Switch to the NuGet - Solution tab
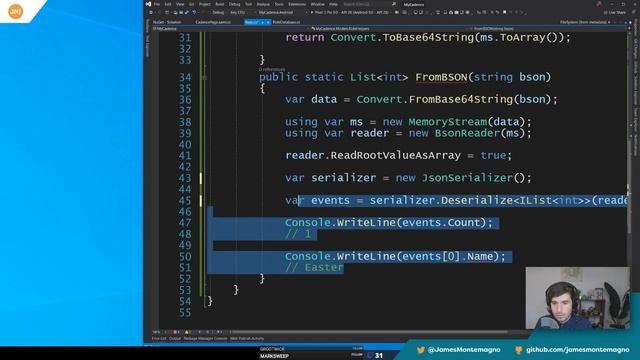This screenshot has width=640, height=360. click(x=167, y=22)
